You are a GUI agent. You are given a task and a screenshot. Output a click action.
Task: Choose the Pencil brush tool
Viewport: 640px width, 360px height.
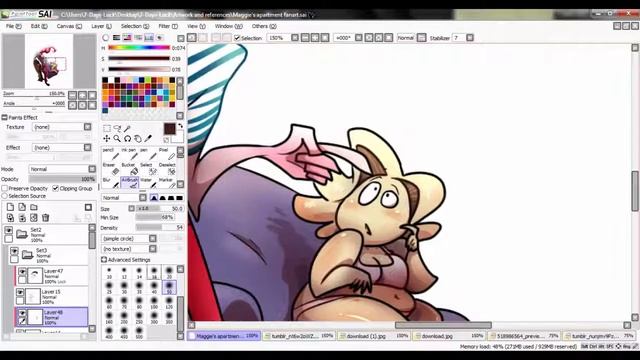(x=111, y=154)
